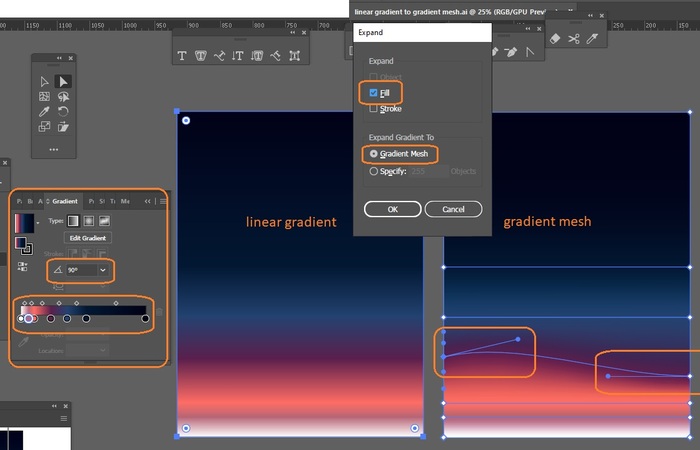Select the Gradient Mesh radio option
This screenshot has width=700, height=450.
pyautogui.click(x=374, y=154)
